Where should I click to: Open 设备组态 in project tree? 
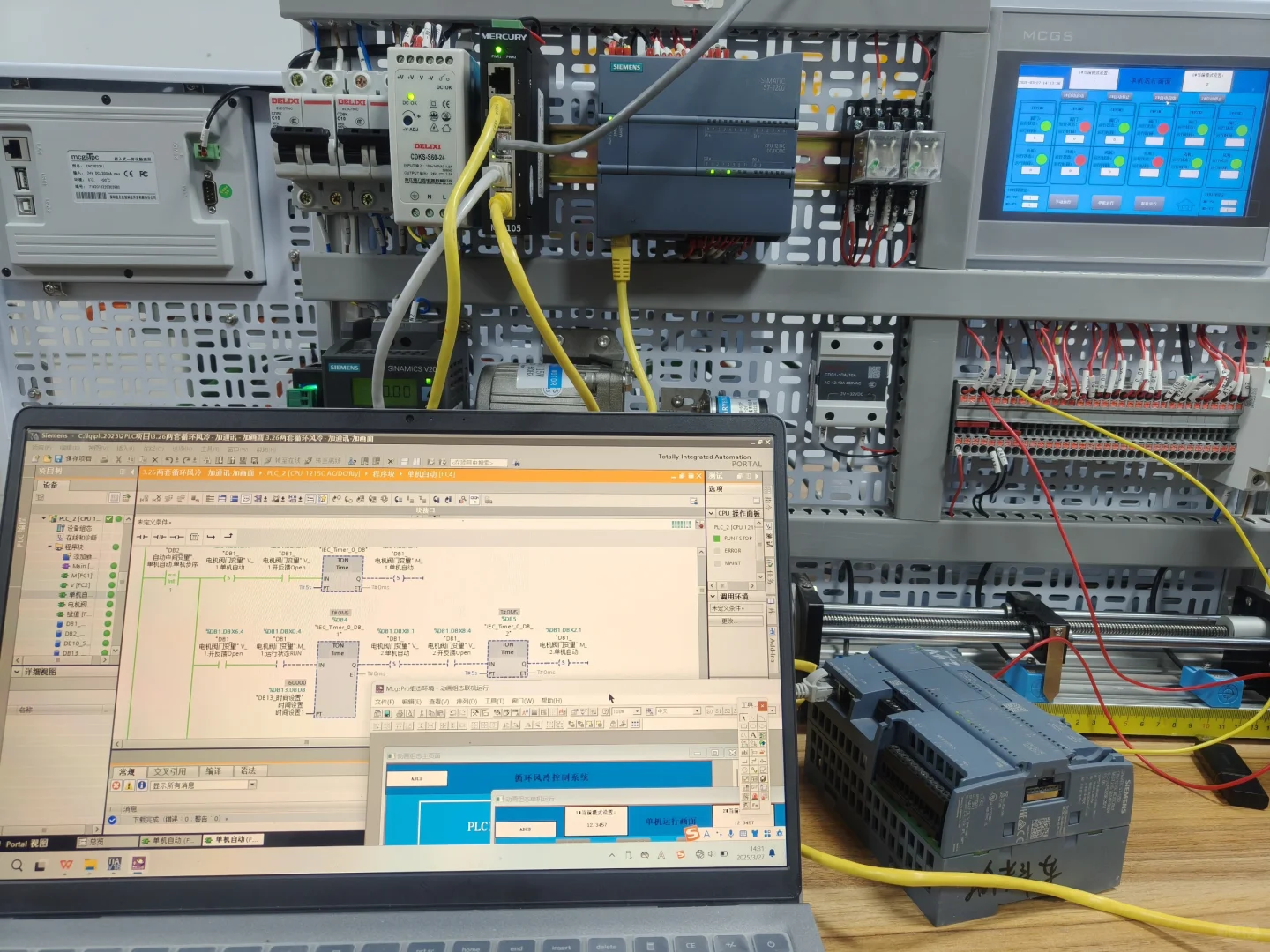pos(75,528)
